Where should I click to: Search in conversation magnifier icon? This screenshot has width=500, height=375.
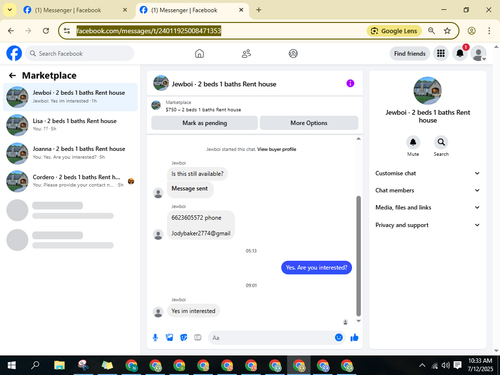point(441,142)
